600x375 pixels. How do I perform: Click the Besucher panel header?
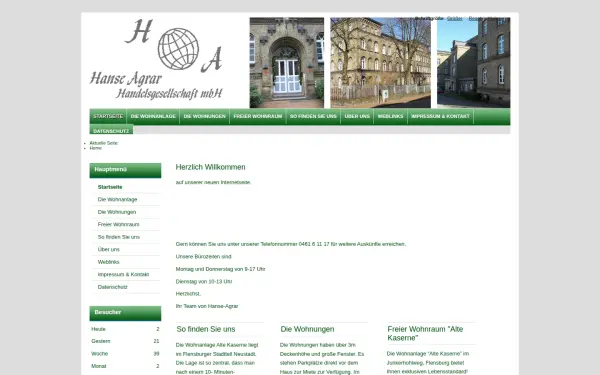click(125, 313)
